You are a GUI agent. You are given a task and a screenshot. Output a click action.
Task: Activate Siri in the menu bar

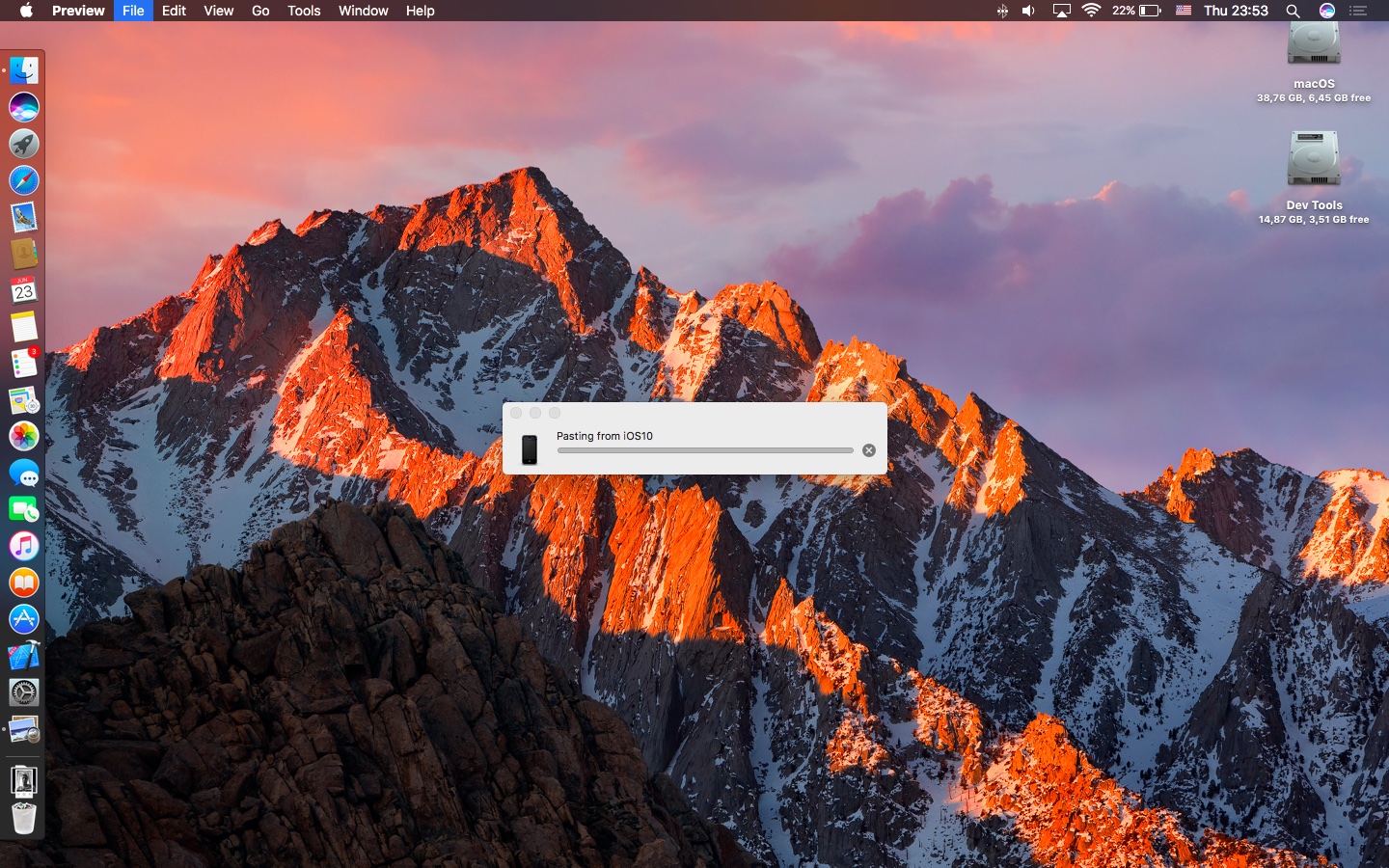click(x=1327, y=11)
